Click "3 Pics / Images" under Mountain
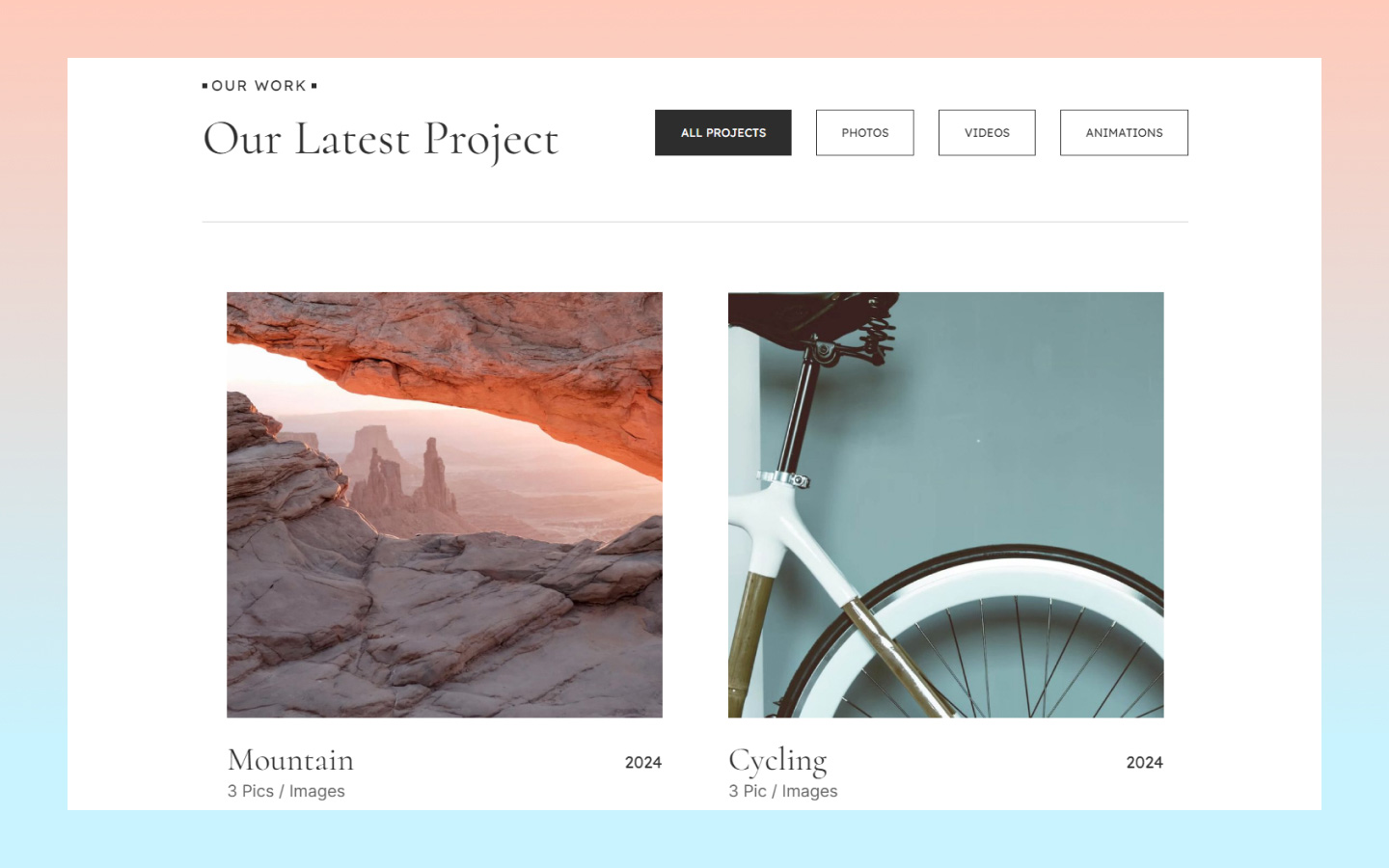 pos(286,791)
